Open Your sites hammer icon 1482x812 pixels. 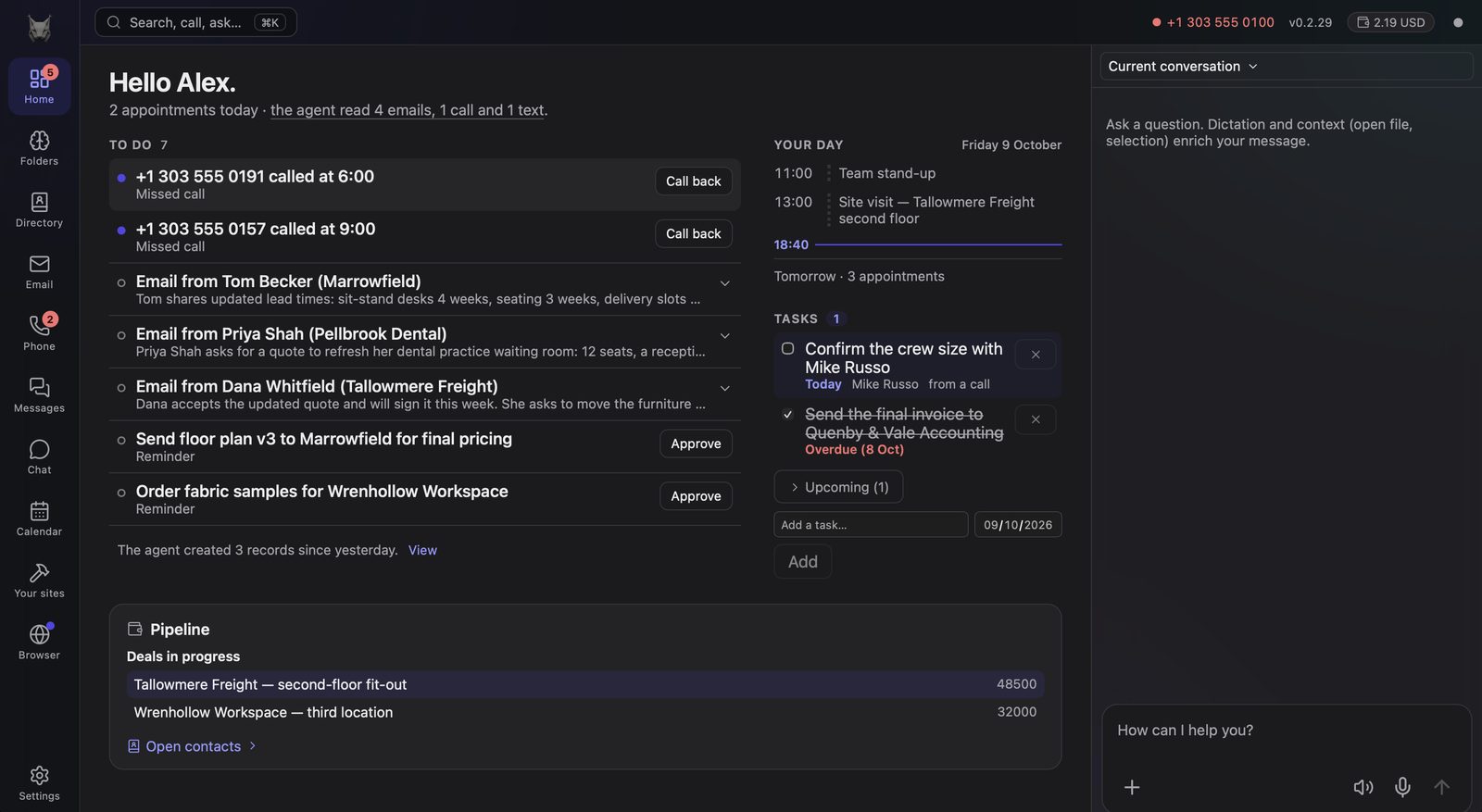pyautogui.click(x=39, y=572)
